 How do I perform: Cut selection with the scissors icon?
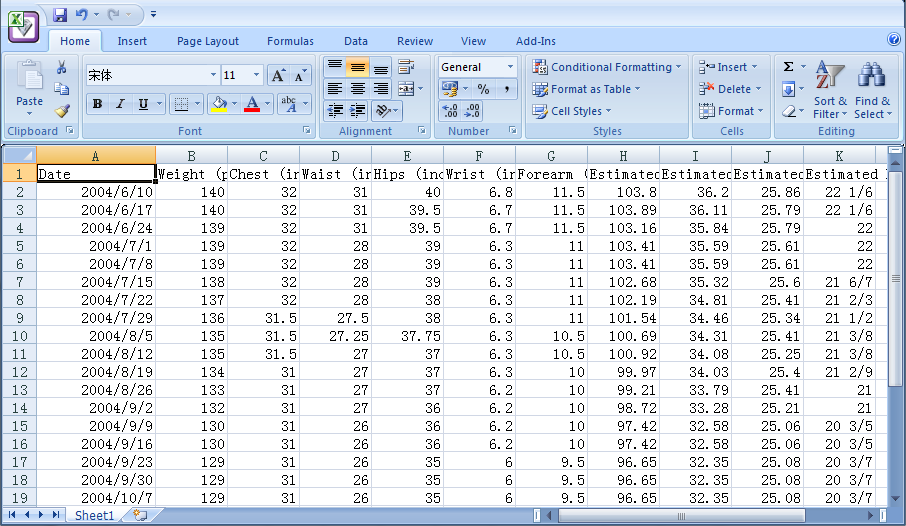[61, 68]
